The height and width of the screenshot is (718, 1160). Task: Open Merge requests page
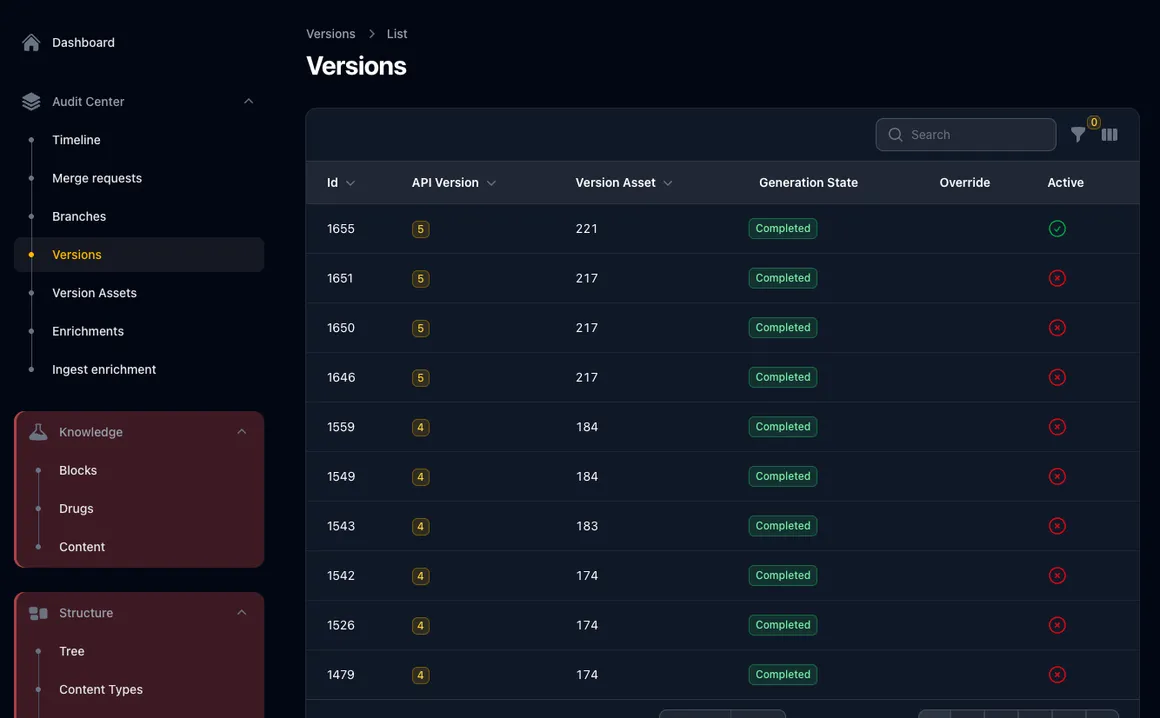tap(97, 178)
